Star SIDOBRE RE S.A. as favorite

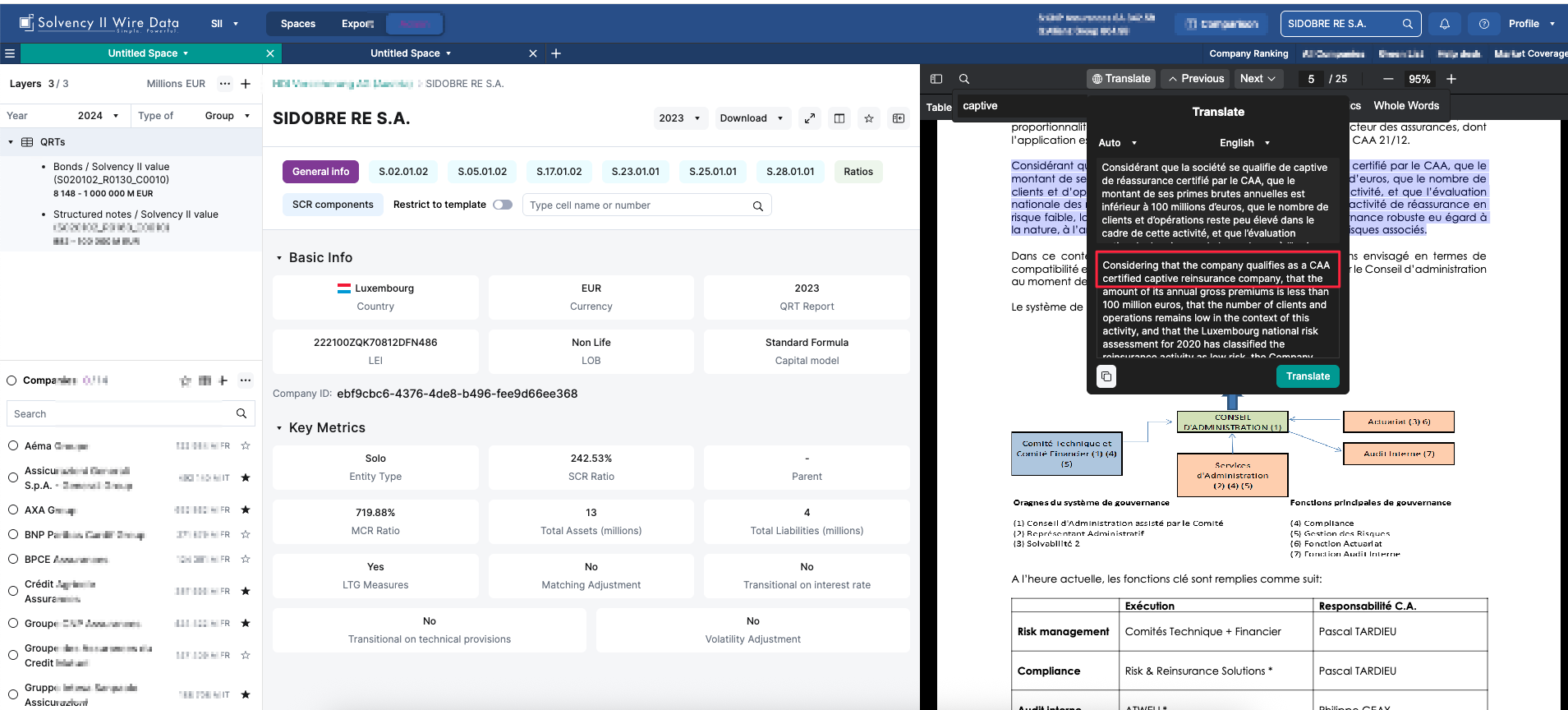tap(869, 118)
